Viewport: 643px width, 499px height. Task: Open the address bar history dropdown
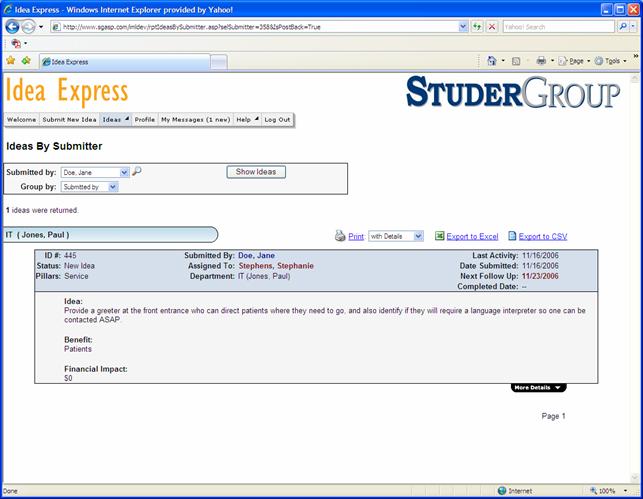tap(463, 27)
